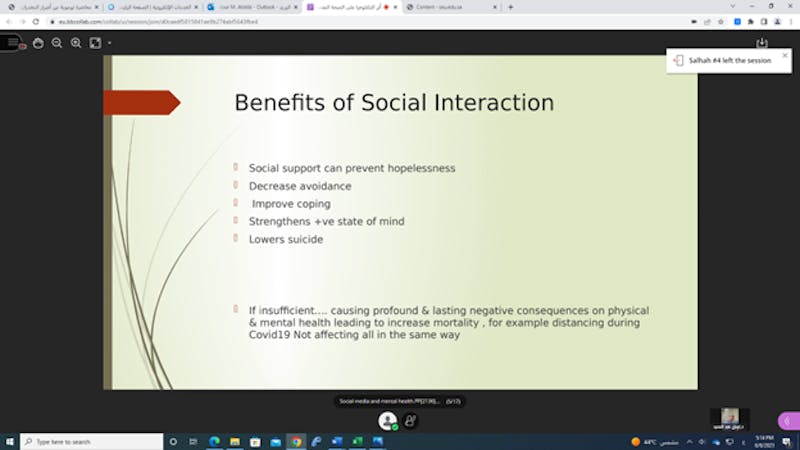Click the browser address bar URL
The width and height of the screenshot is (800, 450).
pyautogui.click(x=150, y=21)
